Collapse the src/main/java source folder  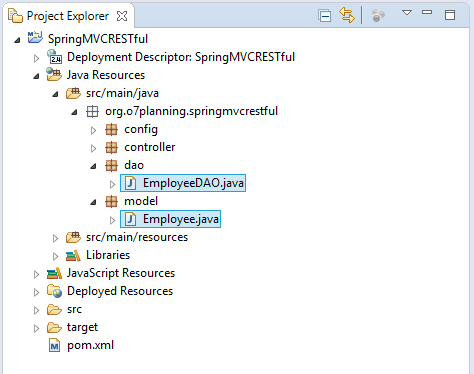[55, 94]
